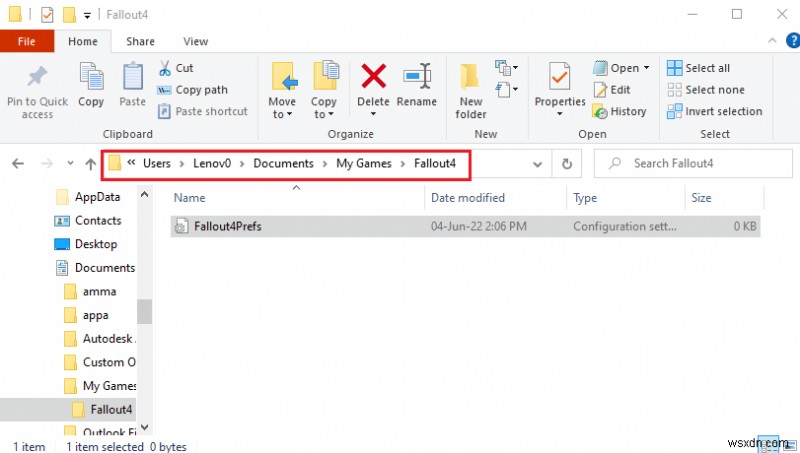Switch to the Home ribbon tab

[83, 41]
